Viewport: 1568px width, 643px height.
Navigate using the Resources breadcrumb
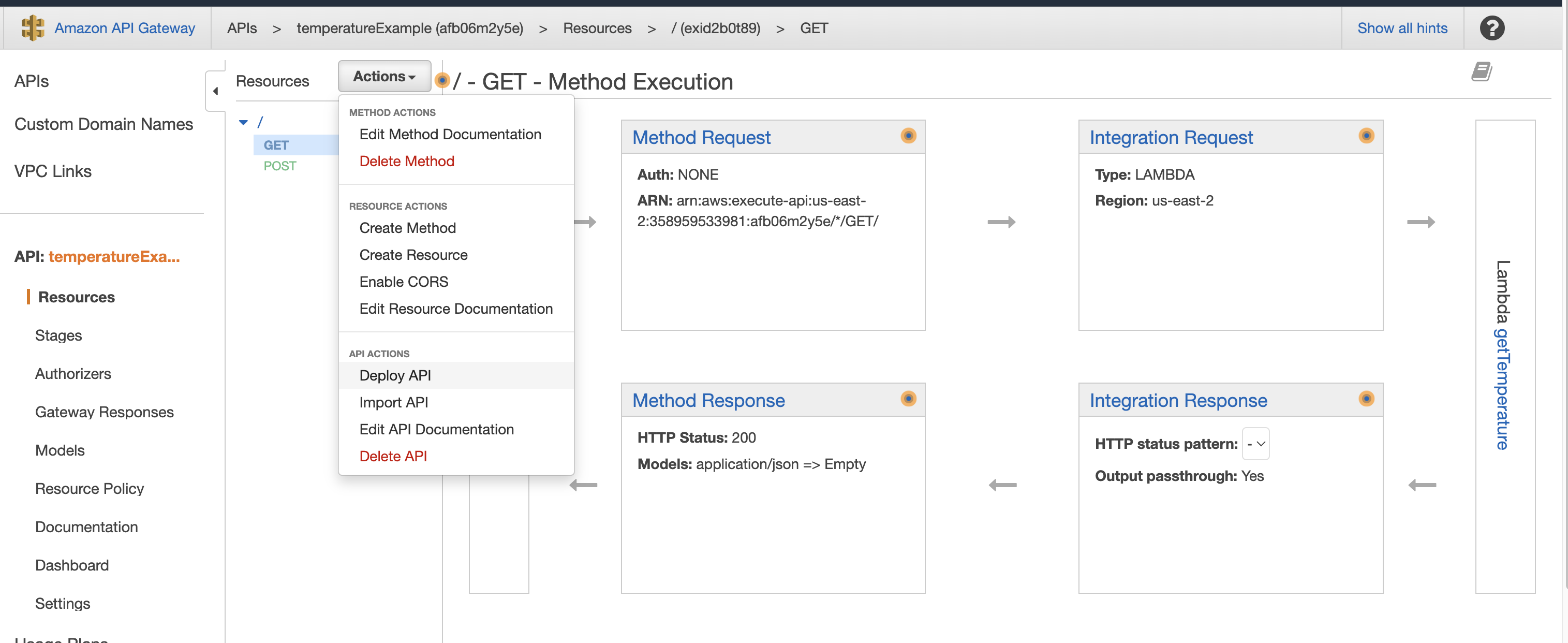pos(597,27)
